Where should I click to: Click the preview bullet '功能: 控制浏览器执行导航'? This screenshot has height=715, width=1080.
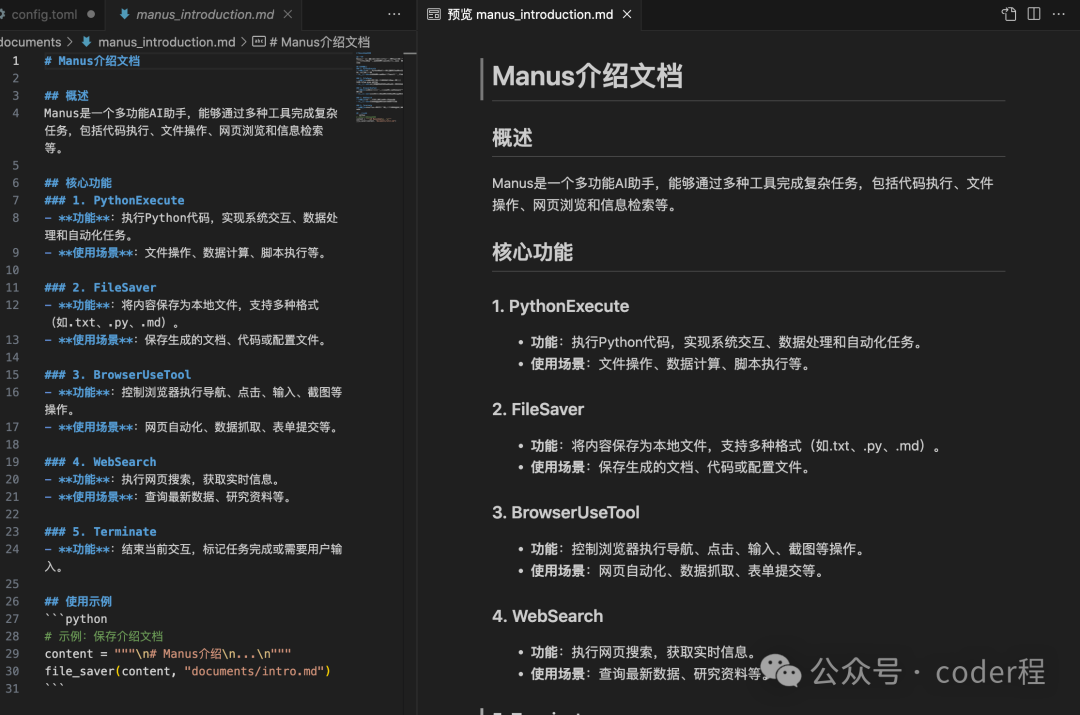[698, 549]
